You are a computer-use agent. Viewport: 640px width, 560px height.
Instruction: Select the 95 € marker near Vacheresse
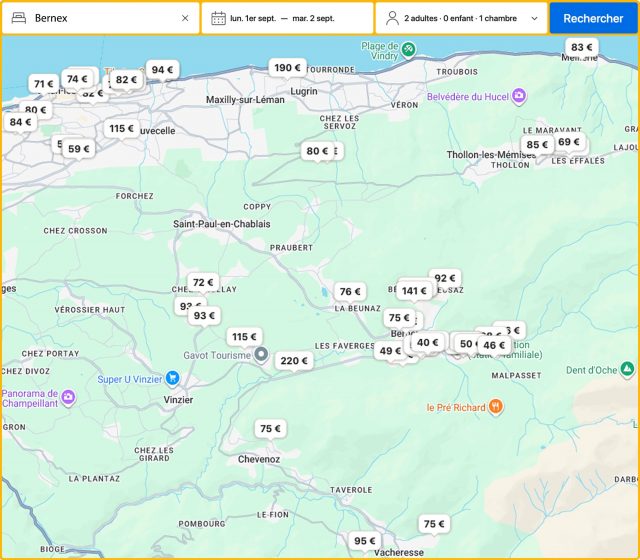(364, 540)
